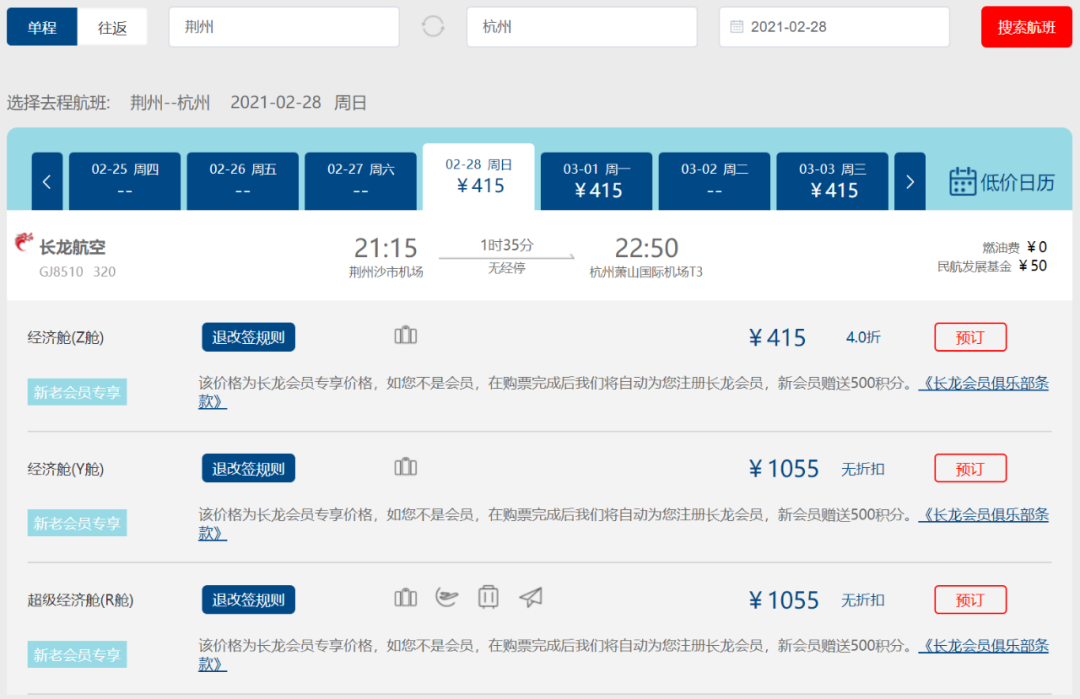Click 无折扣 label in Y舱 row
Viewport: 1080px width, 699px height.
863,469
